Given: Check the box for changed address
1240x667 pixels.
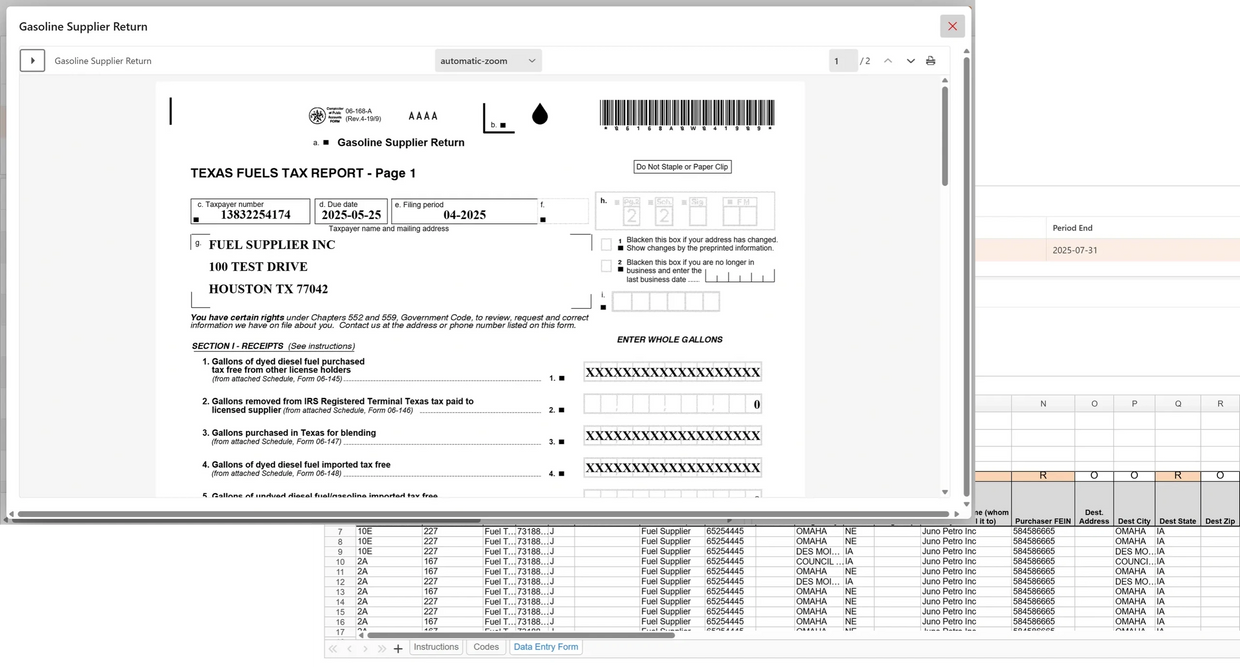Looking at the screenshot, I should pos(607,241).
